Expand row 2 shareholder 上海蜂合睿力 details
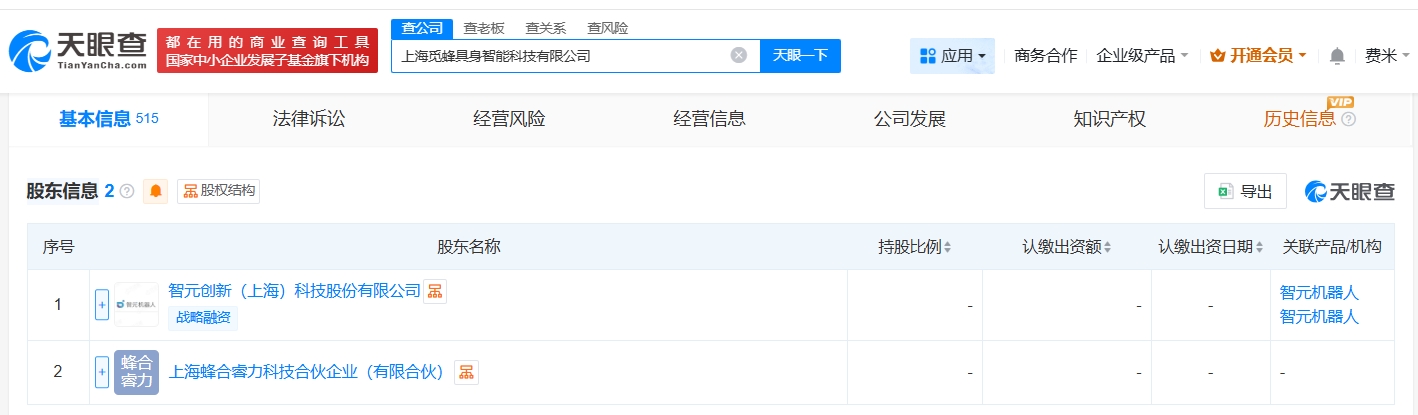The height and width of the screenshot is (415, 1418). point(101,372)
